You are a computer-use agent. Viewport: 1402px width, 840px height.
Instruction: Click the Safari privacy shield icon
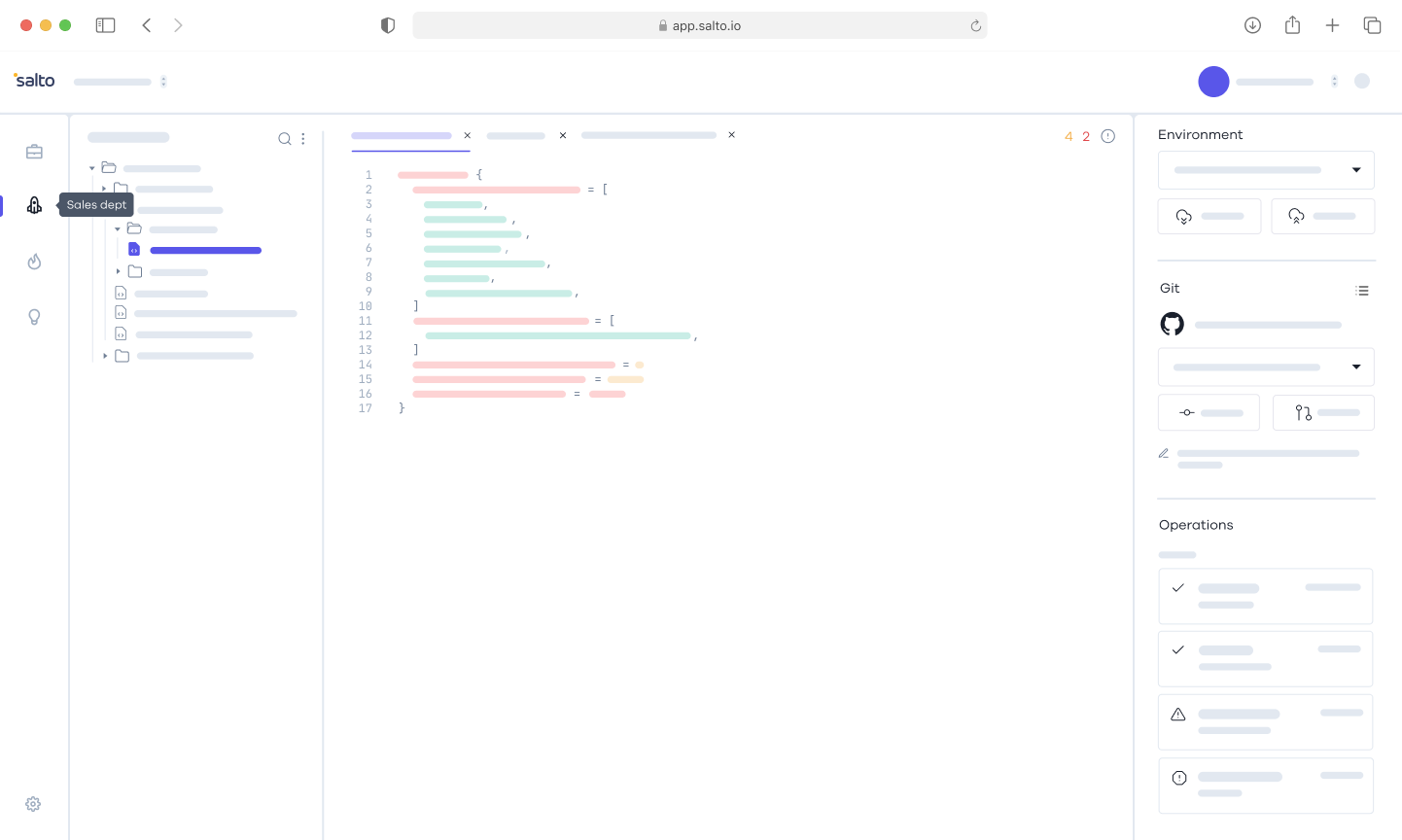[x=388, y=25]
